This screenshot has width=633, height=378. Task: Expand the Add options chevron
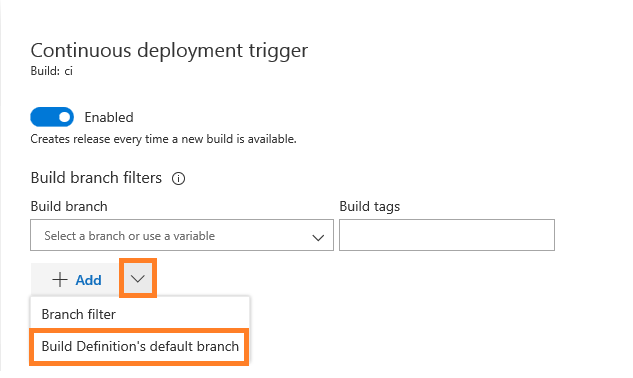pos(138,278)
